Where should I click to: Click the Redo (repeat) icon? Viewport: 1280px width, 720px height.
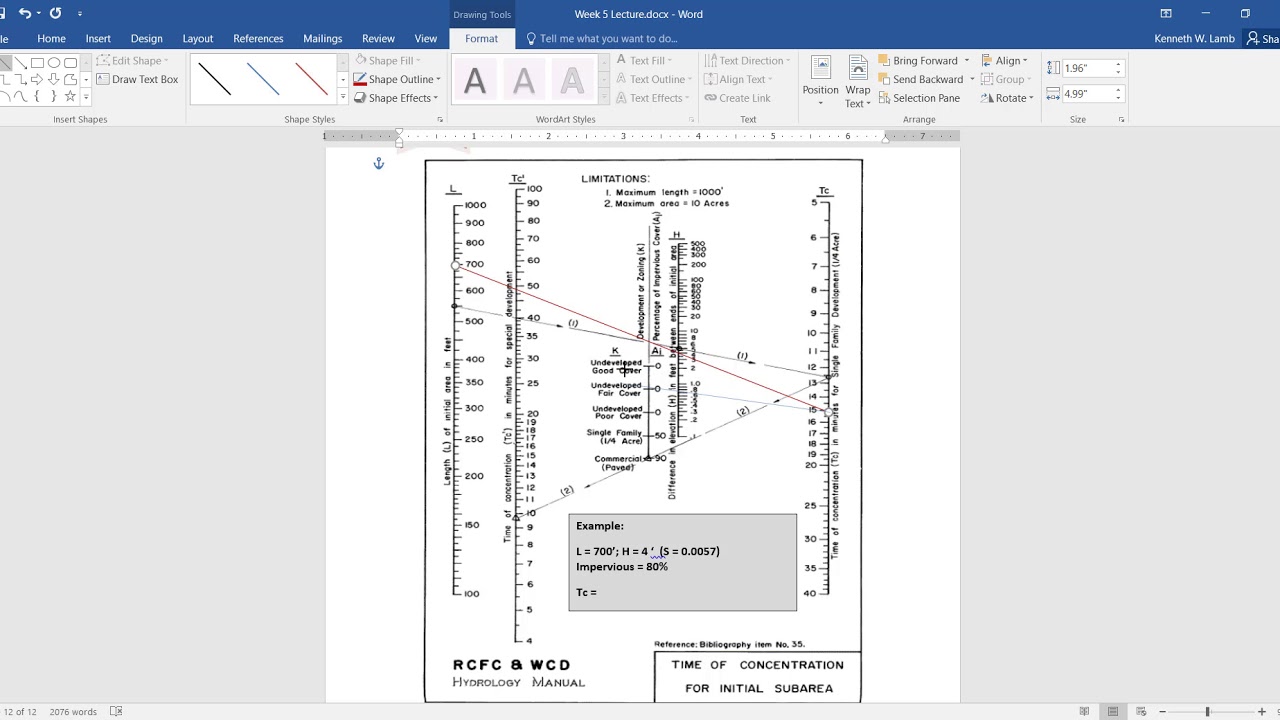pyautogui.click(x=56, y=14)
